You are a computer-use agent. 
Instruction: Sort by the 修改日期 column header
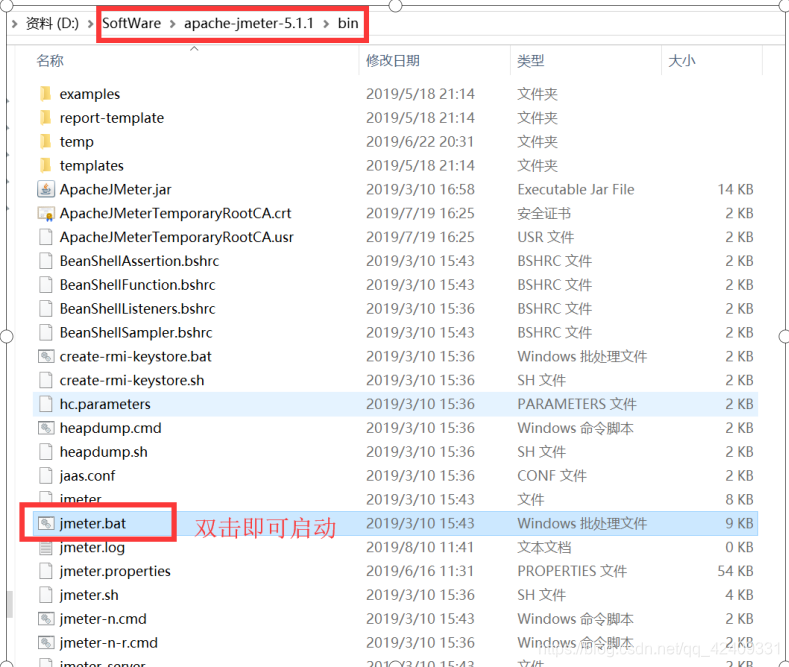(393, 61)
